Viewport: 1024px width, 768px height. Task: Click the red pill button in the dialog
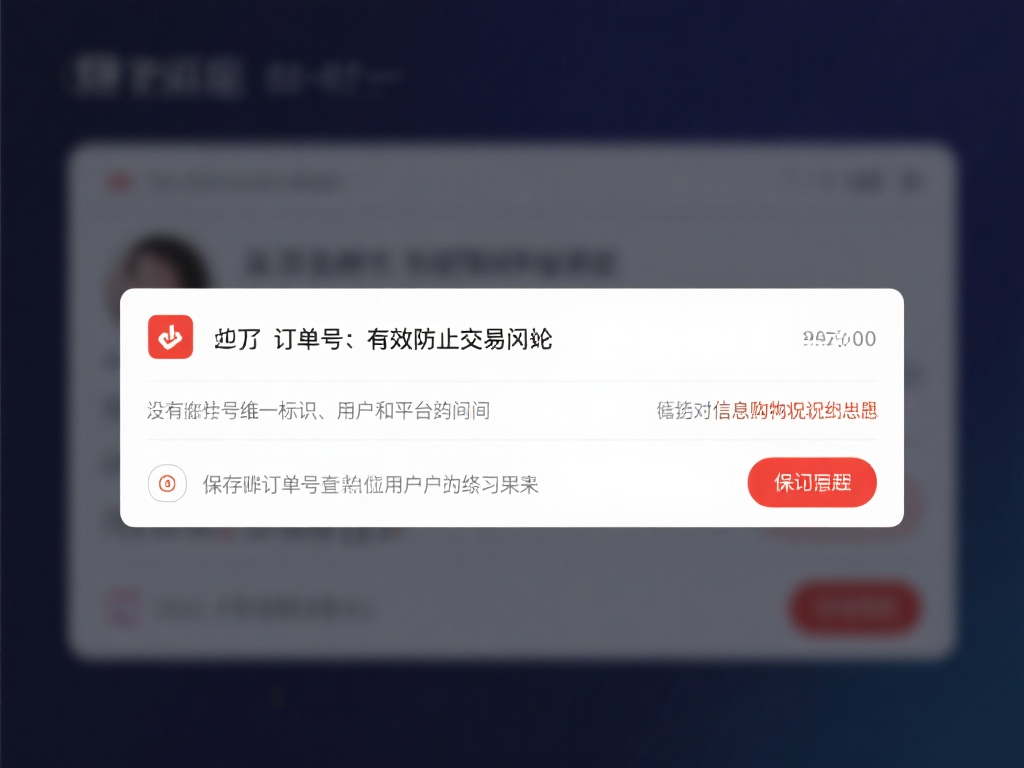[x=812, y=483]
